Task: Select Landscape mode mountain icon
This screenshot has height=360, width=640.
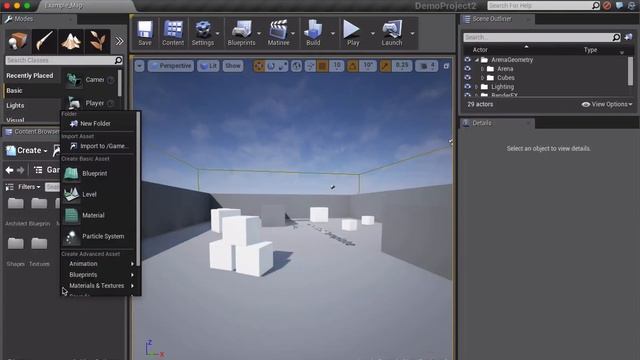Action: (x=71, y=41)
